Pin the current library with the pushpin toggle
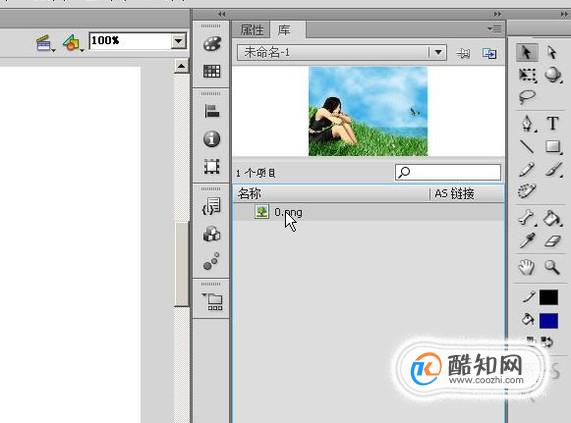 [x=463, y=54]
